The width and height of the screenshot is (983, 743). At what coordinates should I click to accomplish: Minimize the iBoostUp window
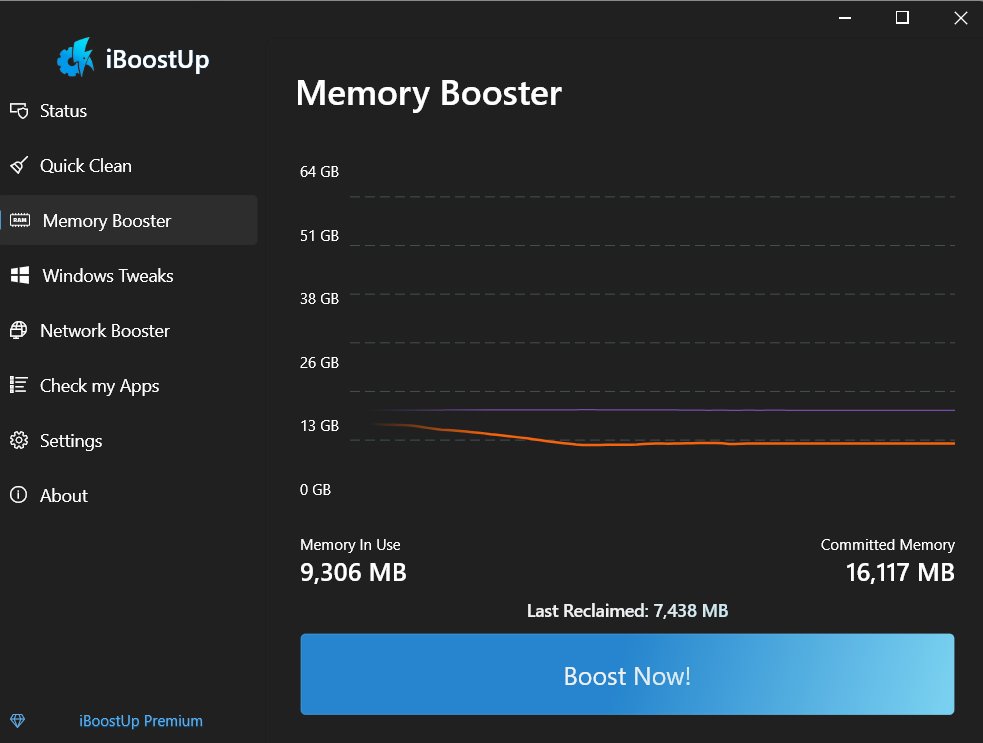point(845,18)
